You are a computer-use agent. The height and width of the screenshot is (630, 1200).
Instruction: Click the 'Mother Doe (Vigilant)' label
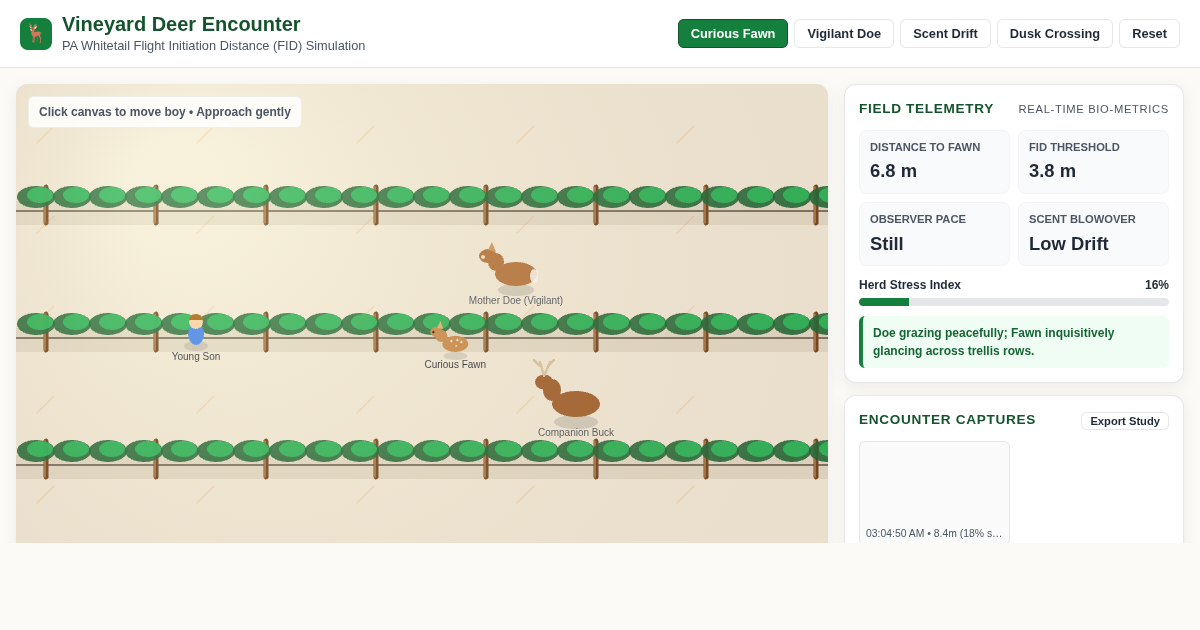click(516, 301)
